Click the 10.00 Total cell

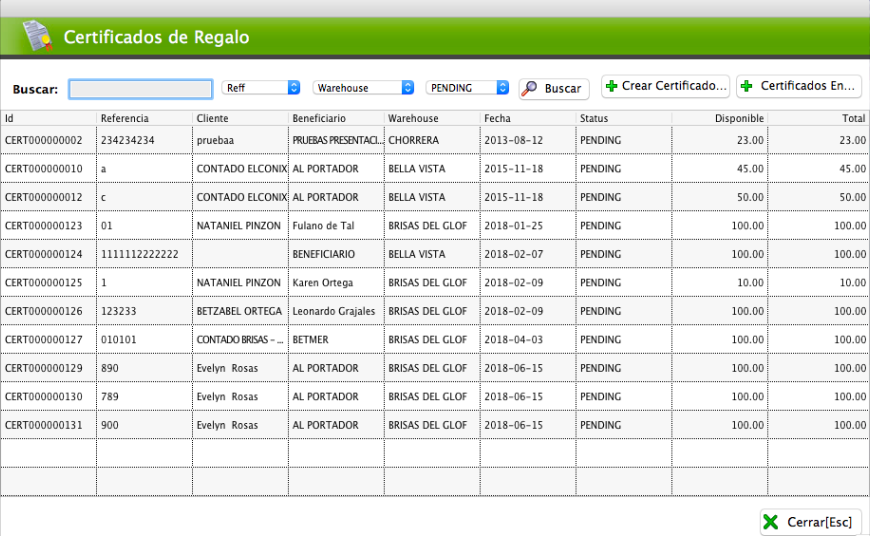point(819,282)
